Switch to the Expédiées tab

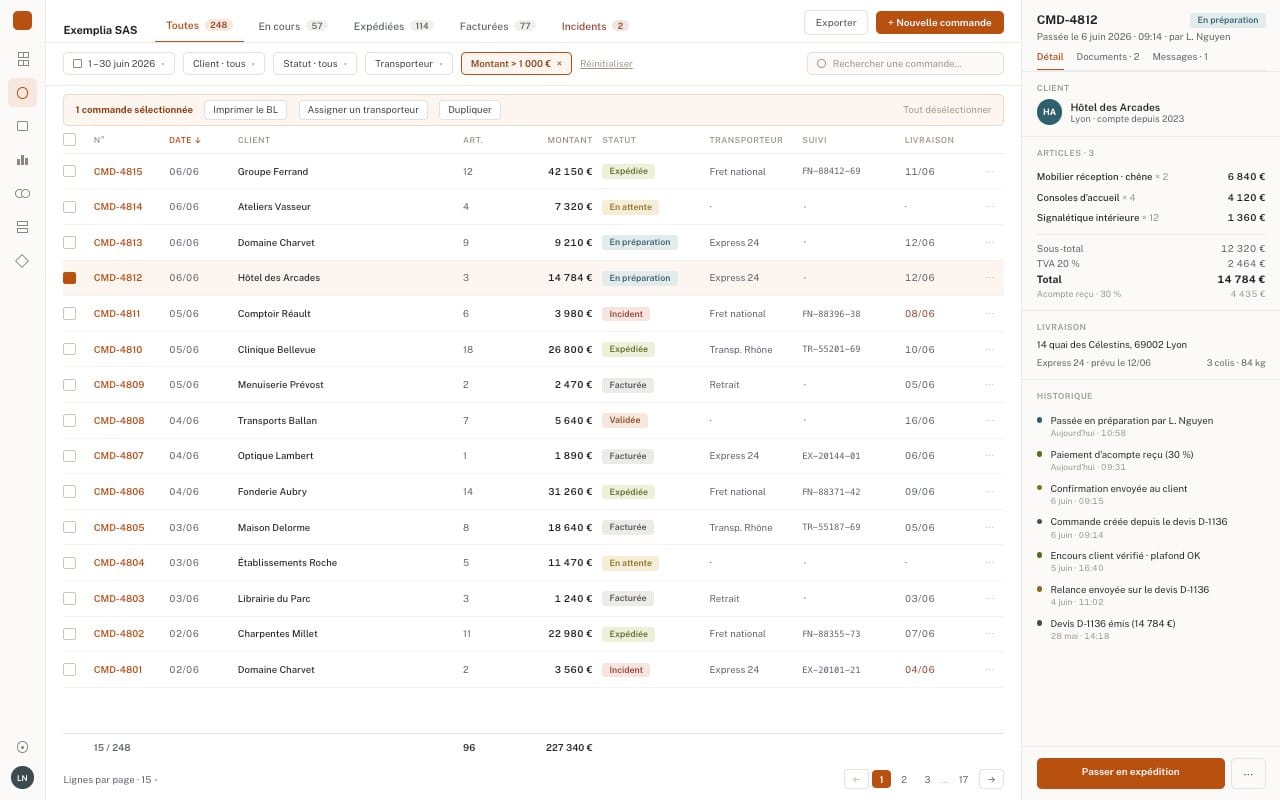coord(393,26)
